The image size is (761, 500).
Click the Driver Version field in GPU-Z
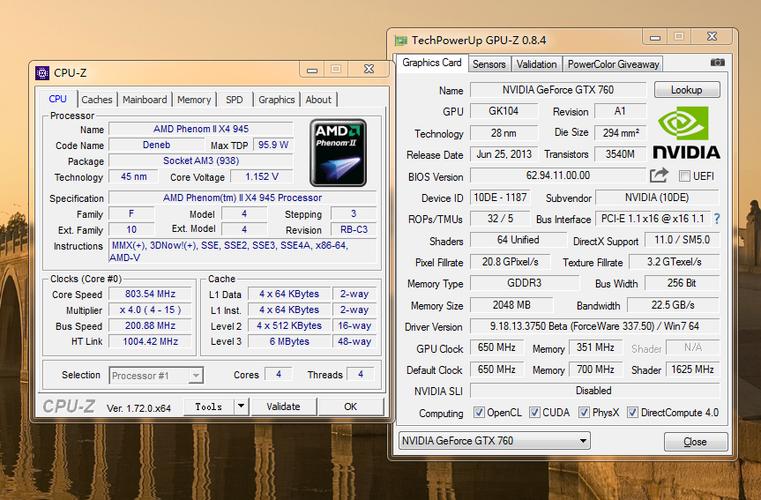click(x=595, y=326)
